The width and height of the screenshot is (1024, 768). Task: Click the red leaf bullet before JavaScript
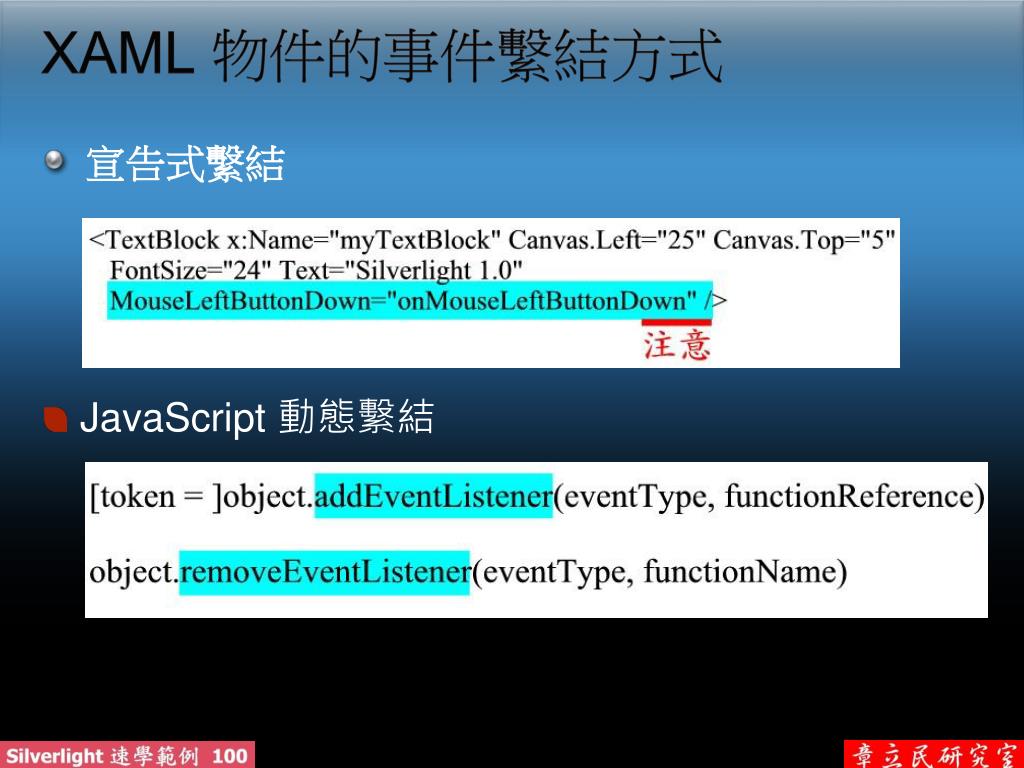pyautogui.click(x=56, y=419)
